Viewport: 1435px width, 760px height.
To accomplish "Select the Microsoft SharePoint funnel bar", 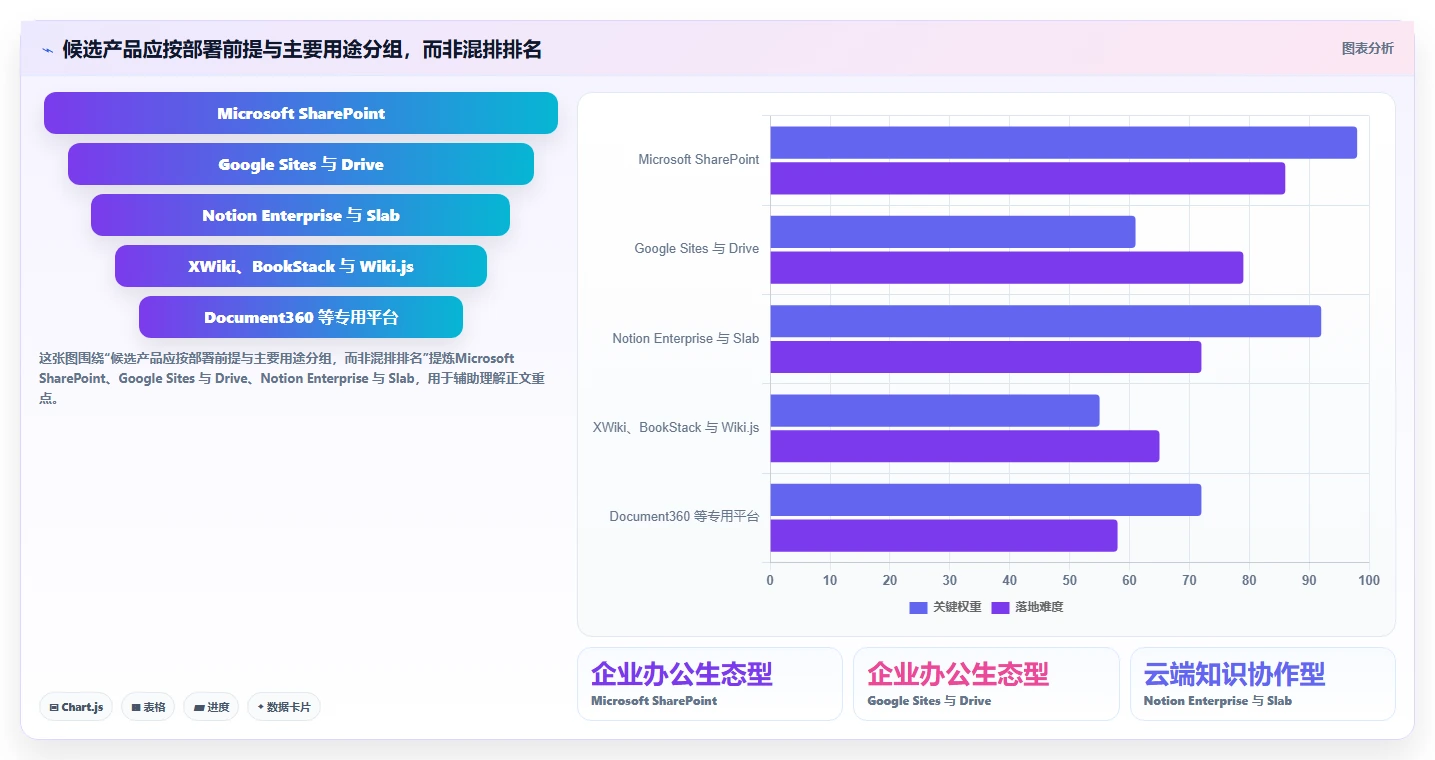I will 301,113.
